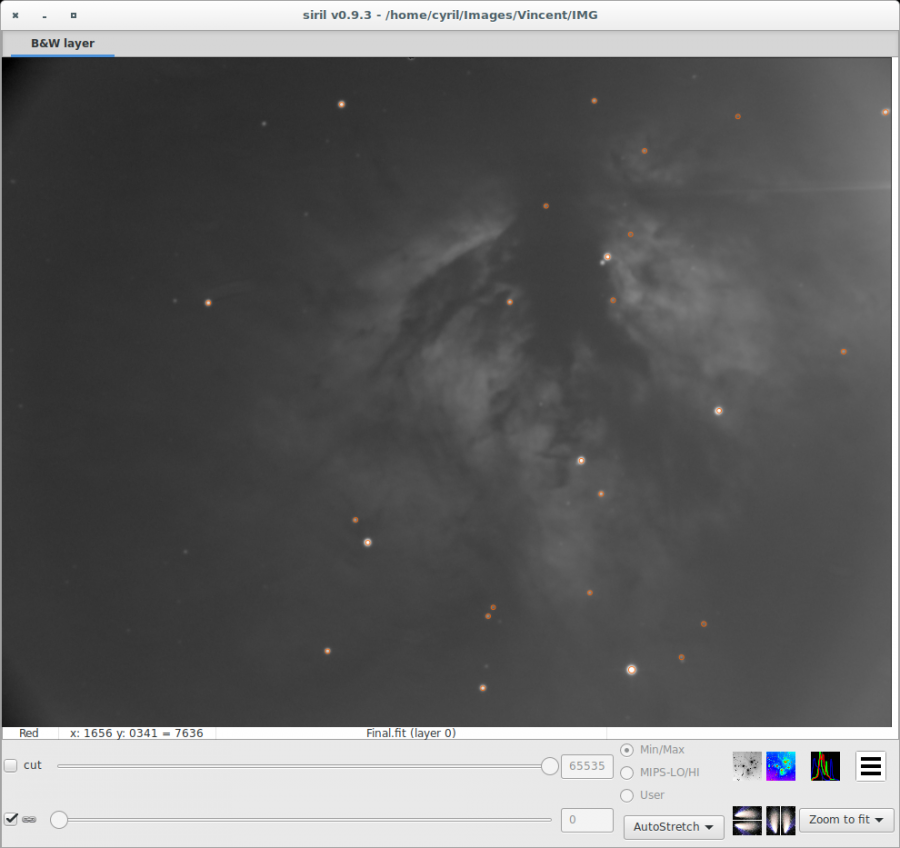900x848 pixels.
Task: Open the hamburger menu icon
Action: (870, 766)
